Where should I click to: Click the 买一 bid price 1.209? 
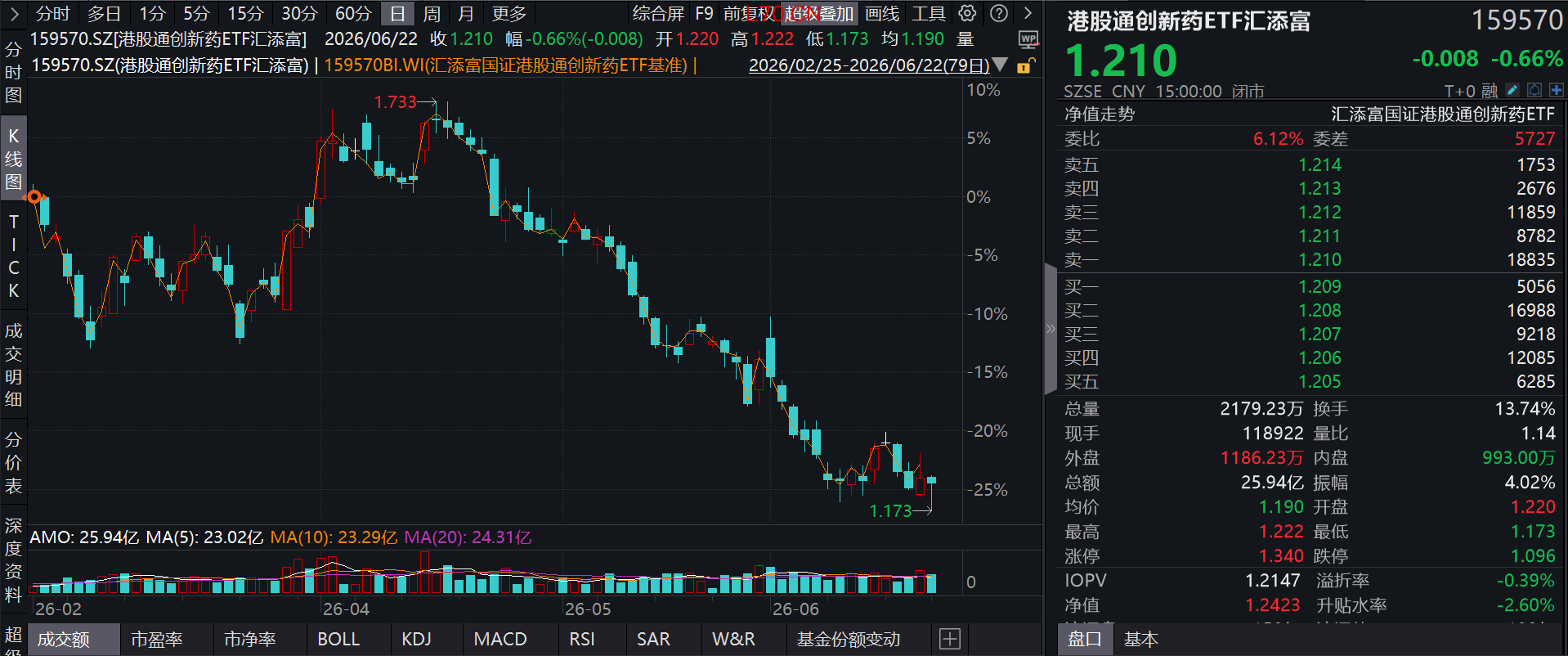tap(1319, 286)
